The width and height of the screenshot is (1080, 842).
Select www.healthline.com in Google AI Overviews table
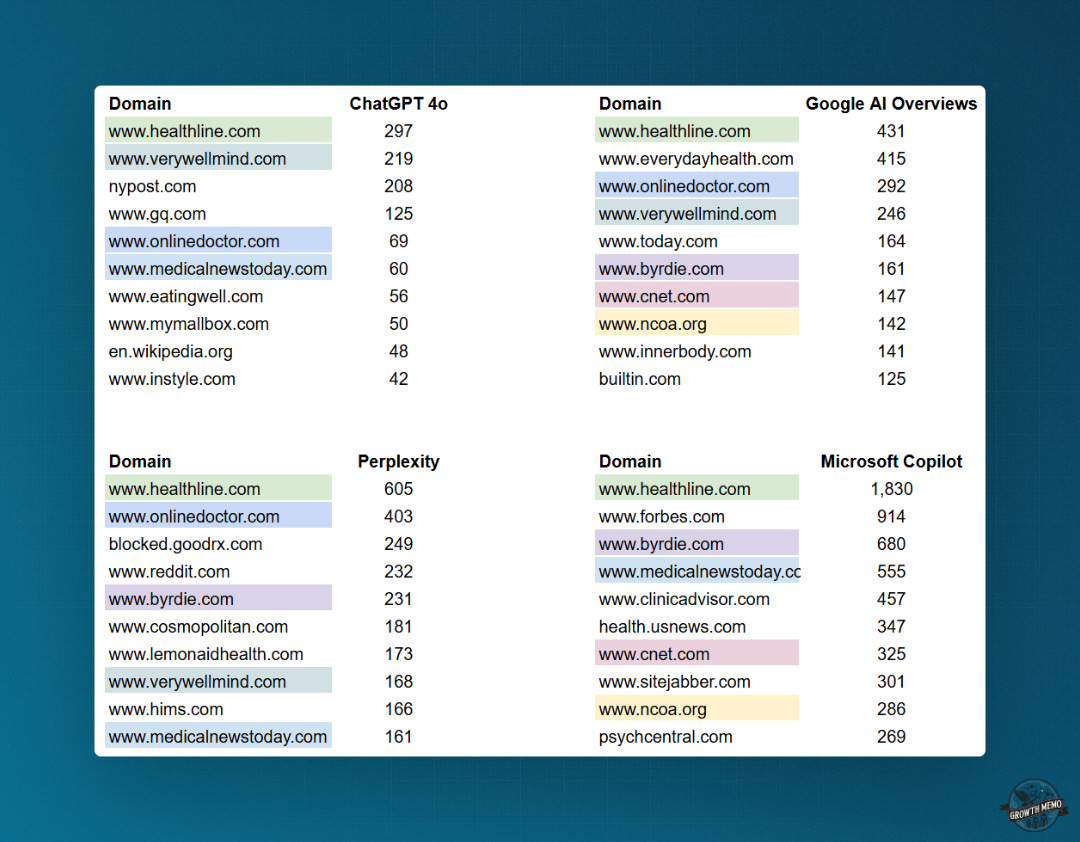697,131
